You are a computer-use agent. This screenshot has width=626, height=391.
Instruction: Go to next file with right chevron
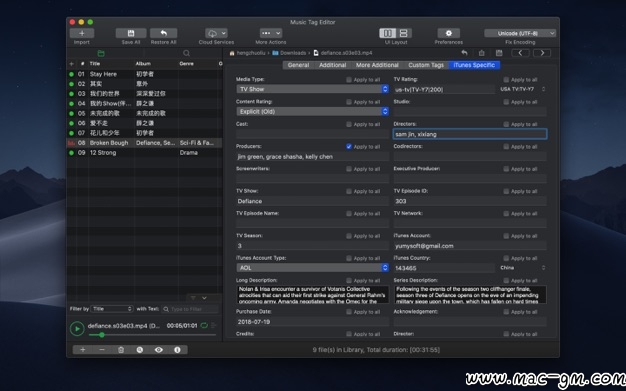pos(542,53)
